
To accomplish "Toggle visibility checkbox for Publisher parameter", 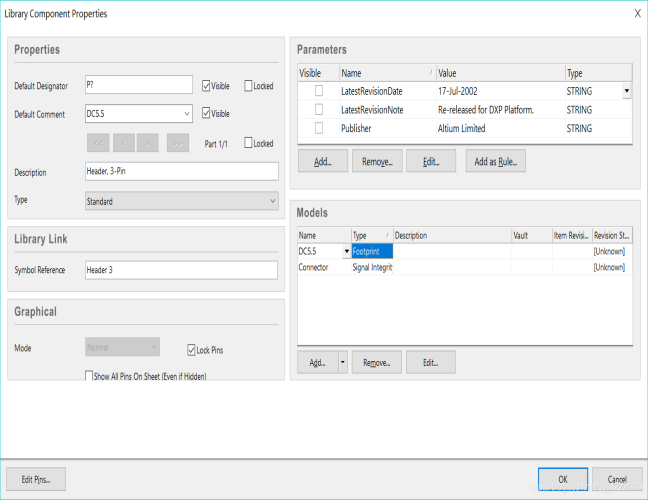I will 319,128.
